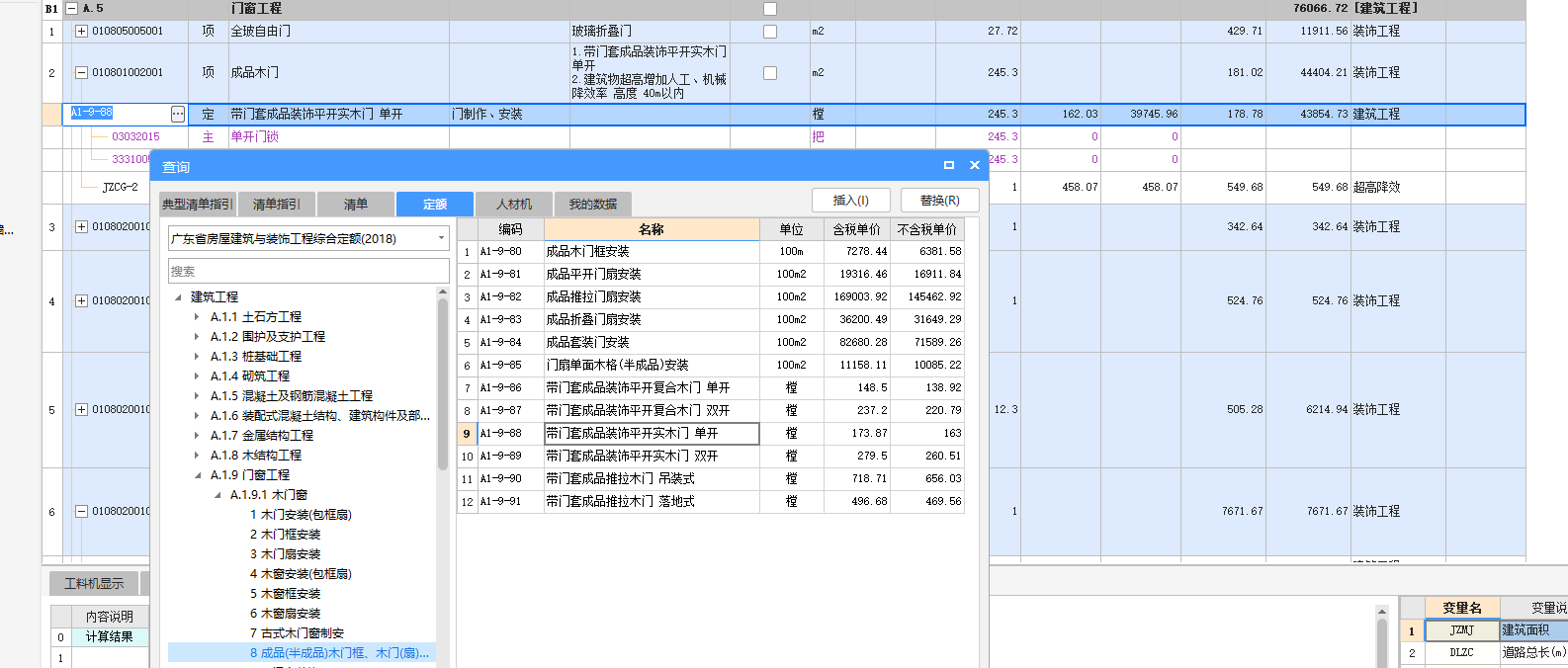Select tree item 4 木窗安装(包框扇)
Screen dimensions: 1568x668
click(301, 574)
